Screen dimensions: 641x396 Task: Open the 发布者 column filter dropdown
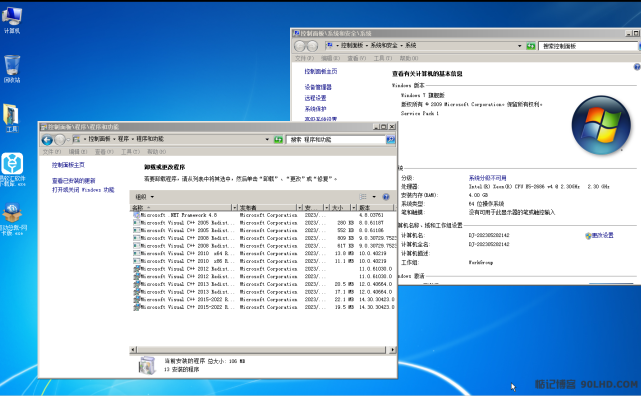click(x=299, y=208)
